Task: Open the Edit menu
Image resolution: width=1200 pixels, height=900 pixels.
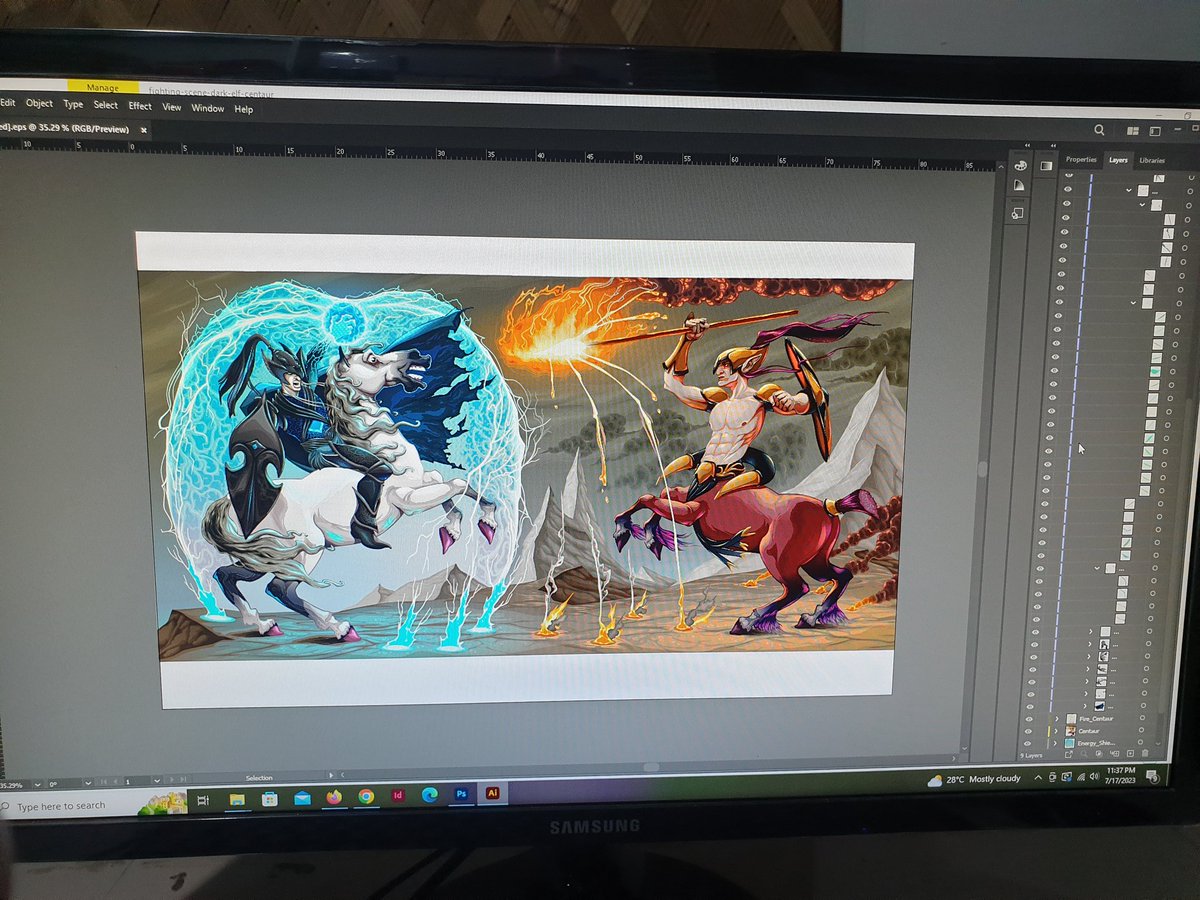Action: (x=7, y=102)
